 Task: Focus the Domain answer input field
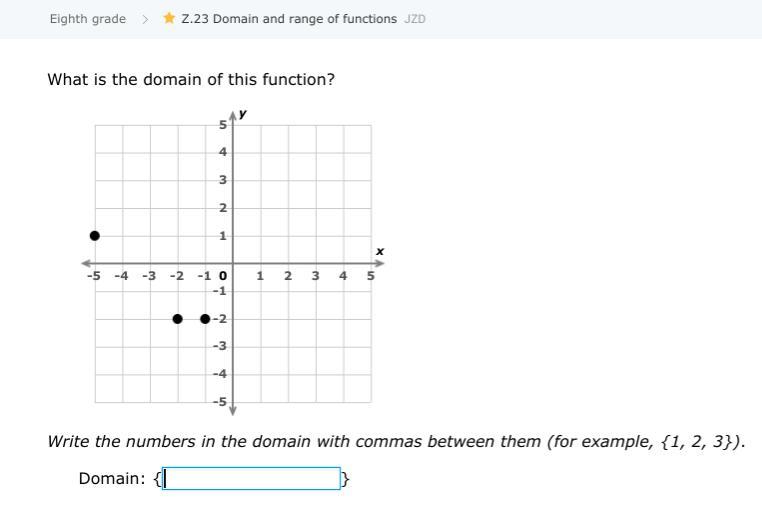click(x=252, y=479)
